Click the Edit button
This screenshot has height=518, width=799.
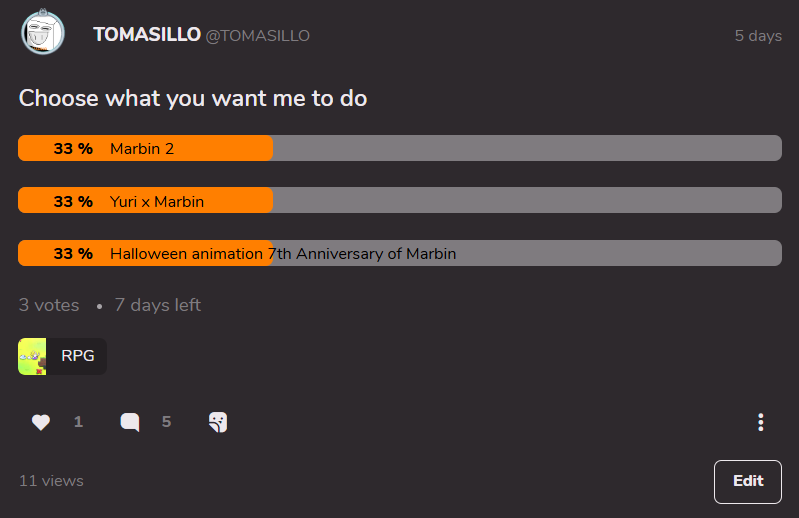click(748, 481)
